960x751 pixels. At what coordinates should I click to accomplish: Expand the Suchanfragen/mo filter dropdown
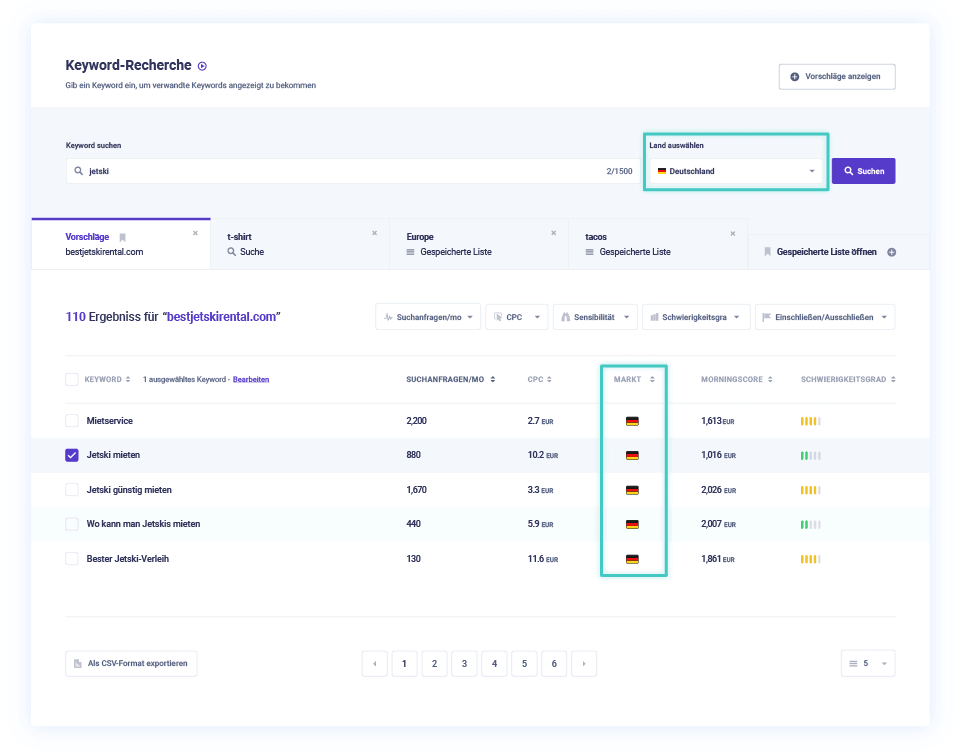[428, 317]
